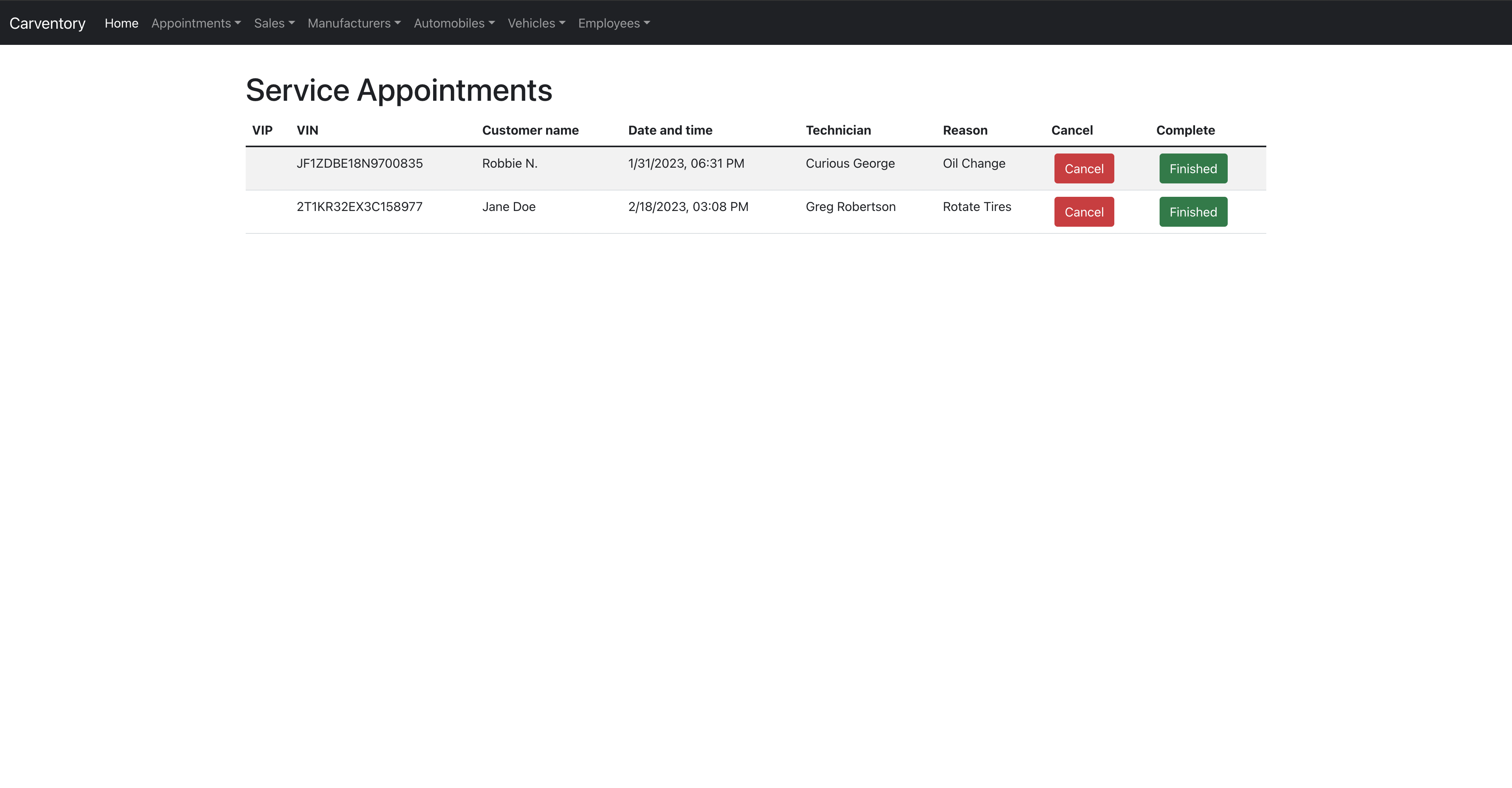Open the Appointments dropdown menu
The image size is (1512, 788).
(x=196, y=23)
